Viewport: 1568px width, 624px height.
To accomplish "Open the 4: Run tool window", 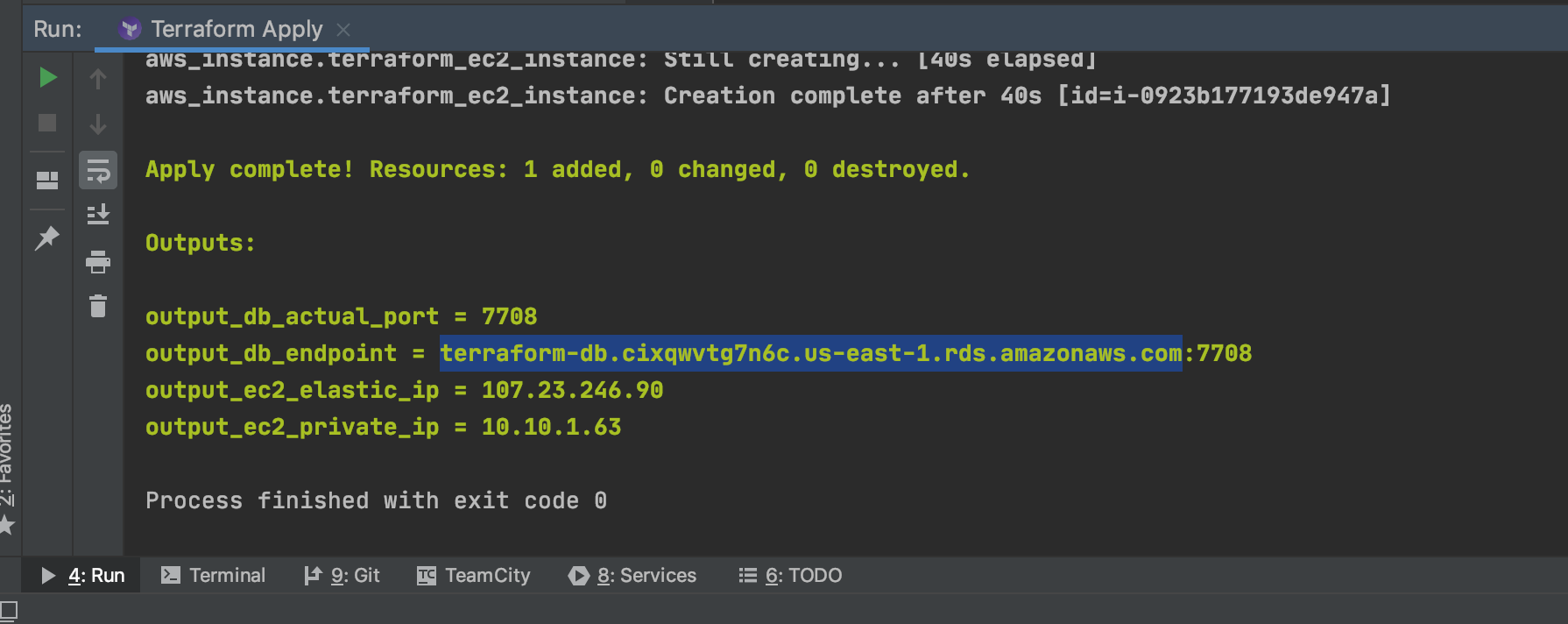I will [83, 575].
